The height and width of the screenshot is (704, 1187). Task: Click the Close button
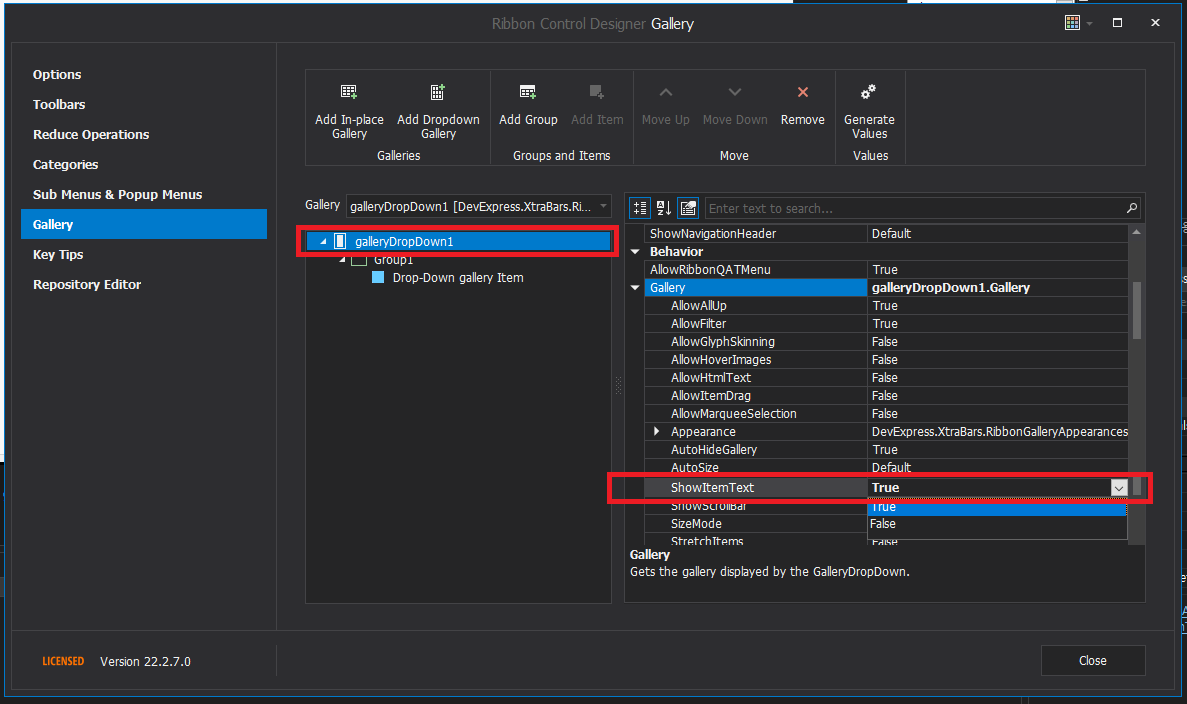tap(1092, 661)
